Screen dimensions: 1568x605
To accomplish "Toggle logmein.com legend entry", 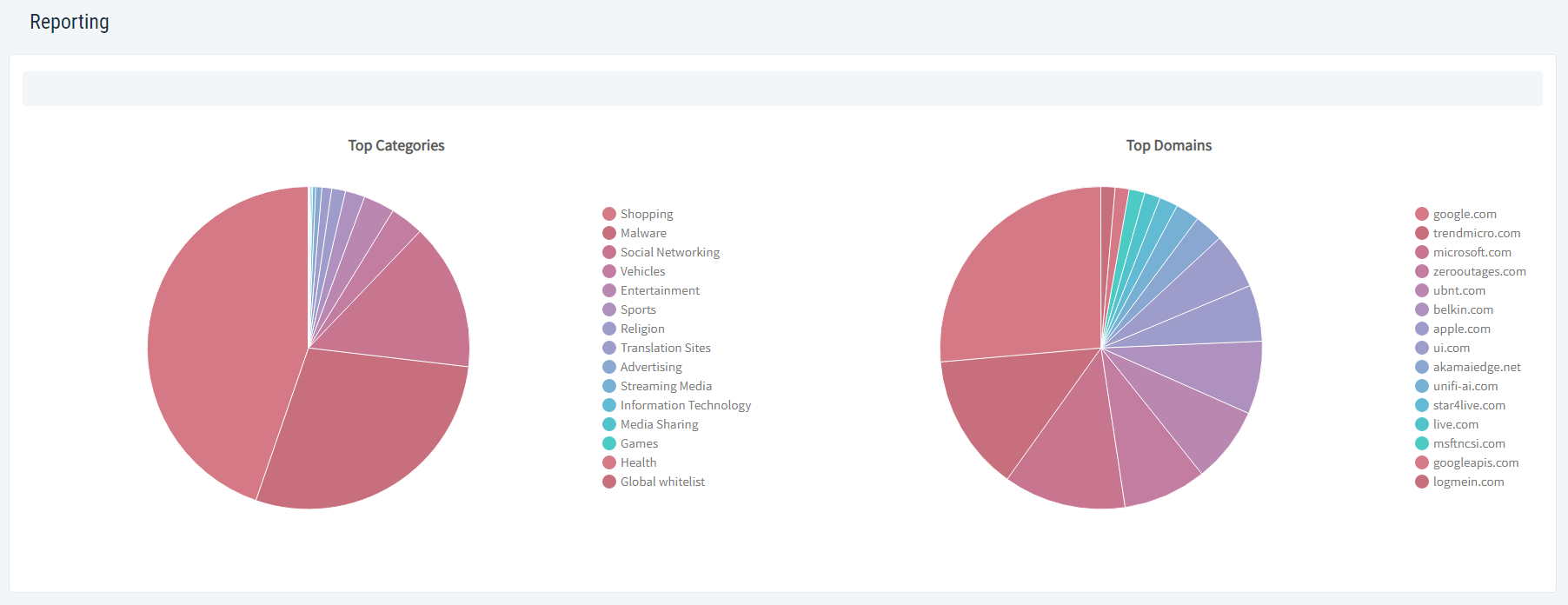I will tap(1460, 482).
